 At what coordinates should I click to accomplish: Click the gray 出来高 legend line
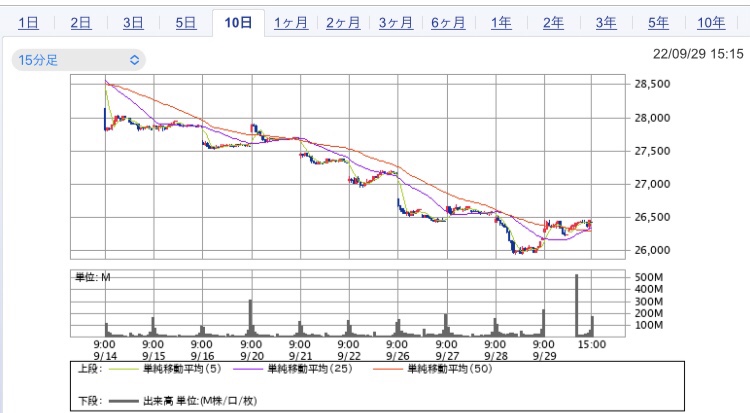(123, 401)
